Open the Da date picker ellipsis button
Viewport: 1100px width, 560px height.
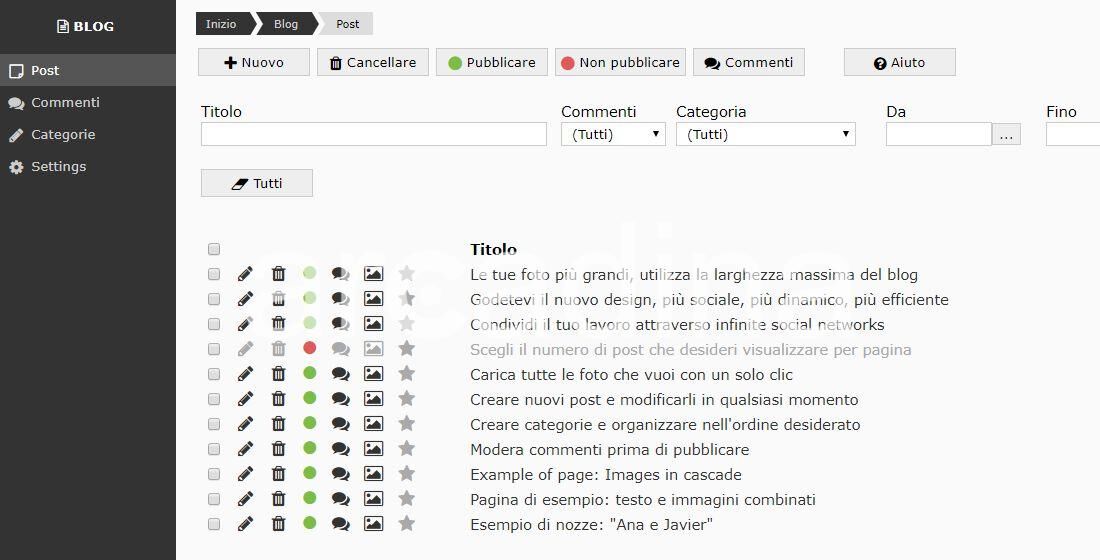pyautogui.click(x=1006, y=134)
